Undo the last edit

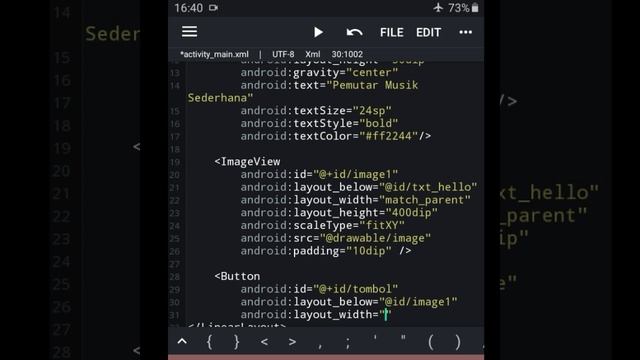click(354, 32)
